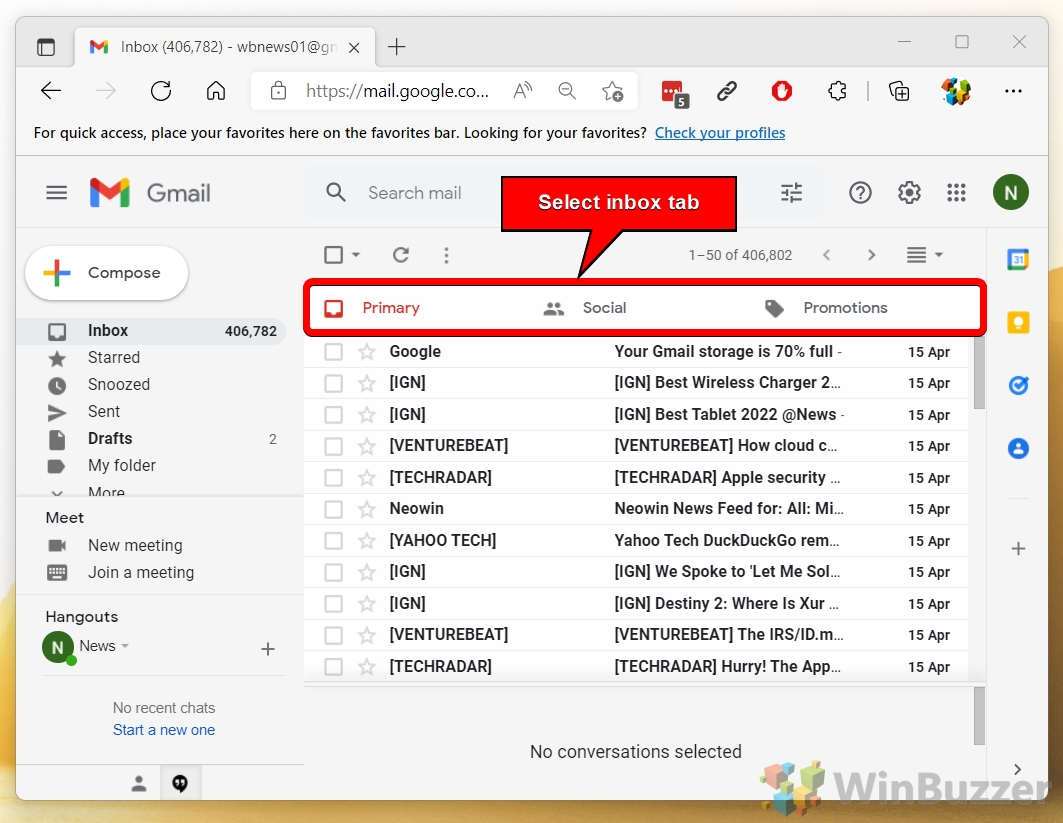The image size is (1063, 823).
Task: Open Gmail Settings gear
Action: [908, 193]
